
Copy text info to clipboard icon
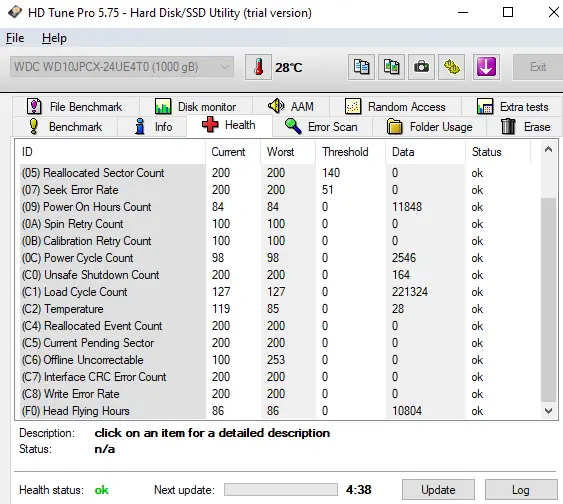(x=361, y=67)
